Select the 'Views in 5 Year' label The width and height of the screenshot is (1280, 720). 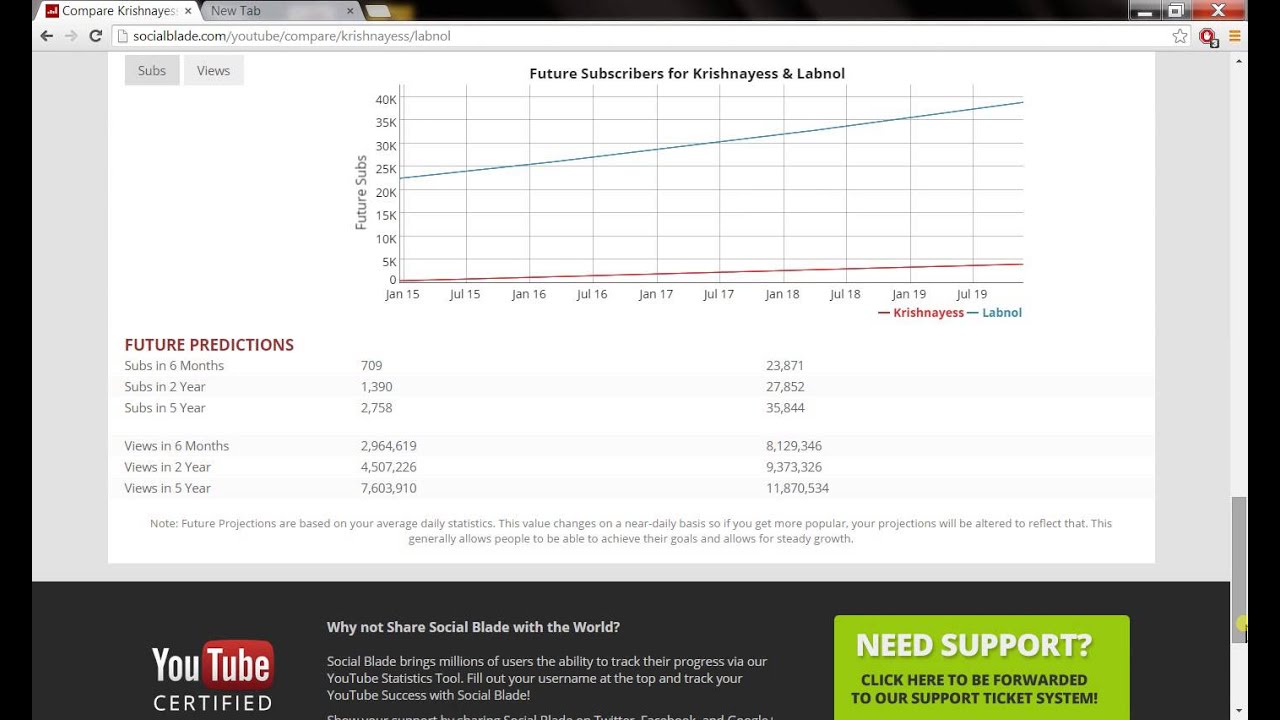tap(168, 488)
